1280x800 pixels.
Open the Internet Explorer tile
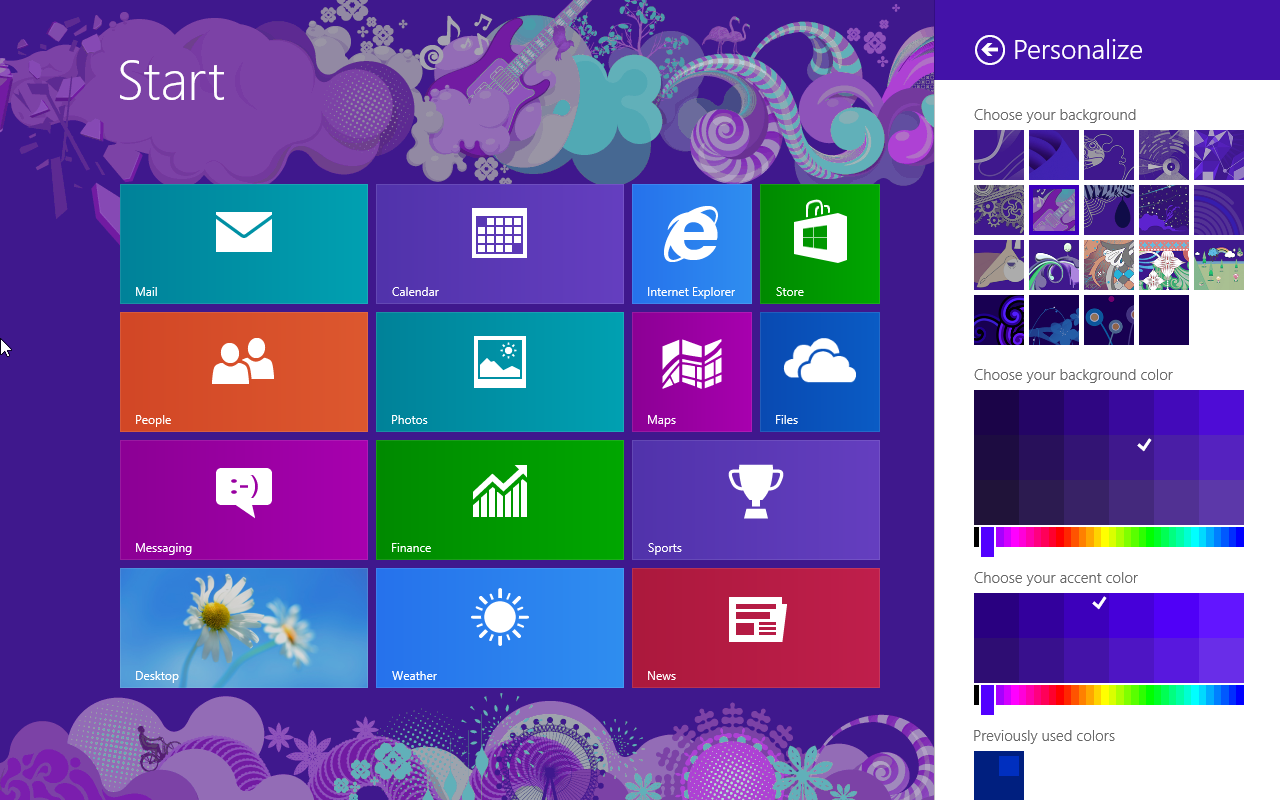click(692, 244)
